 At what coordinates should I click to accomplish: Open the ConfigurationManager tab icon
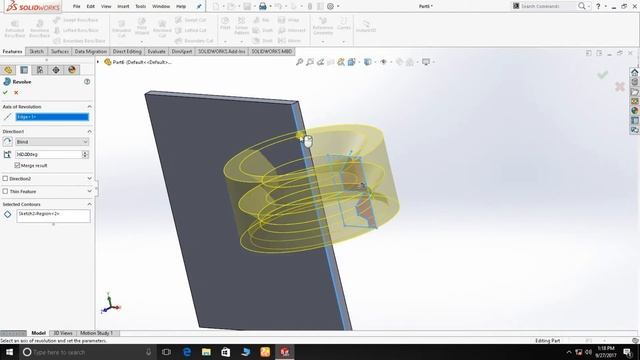click(x=40, y=70)
